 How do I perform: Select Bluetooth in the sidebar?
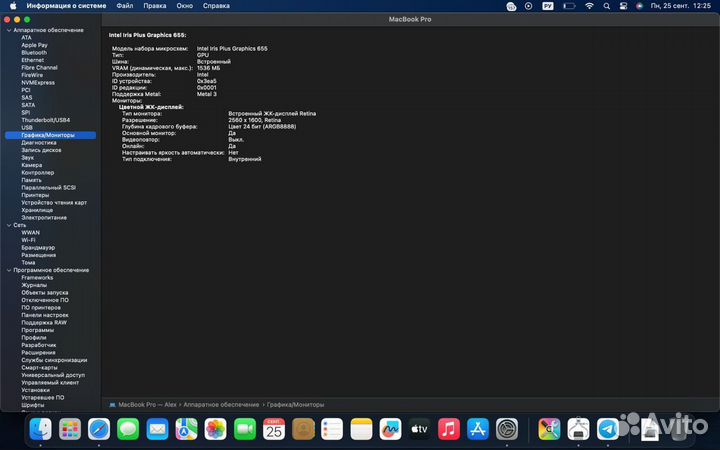click(x=34, y=53)
